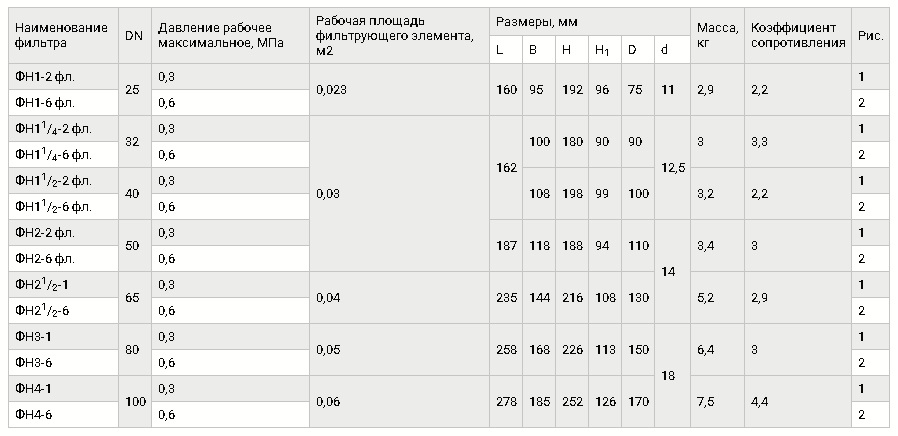Viewport: 898px width, 436px height.
Task: Click the d value 12,5 cell
Action: [672, 168]
